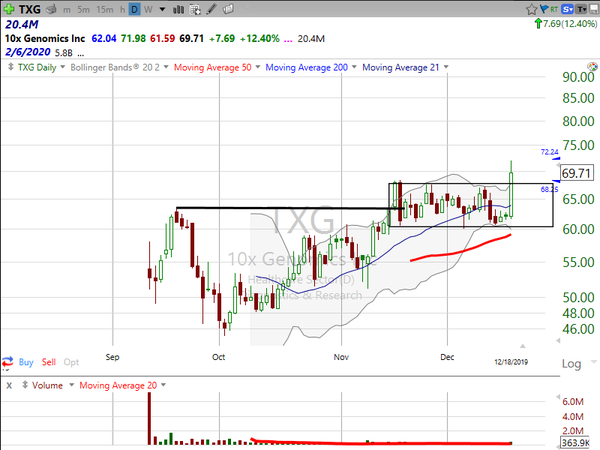Click the Bollinger Bands 20 2 label

pos(115,68)
